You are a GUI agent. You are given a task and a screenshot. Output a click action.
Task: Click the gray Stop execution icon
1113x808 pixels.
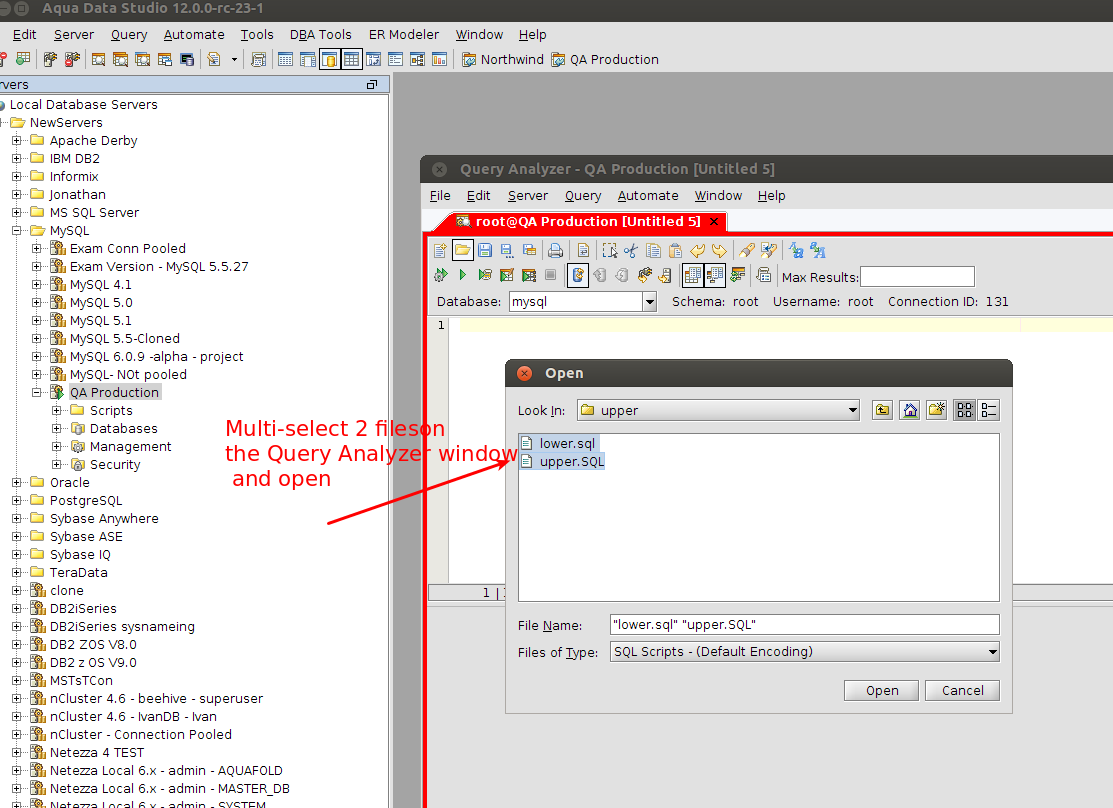pos(550,275)
